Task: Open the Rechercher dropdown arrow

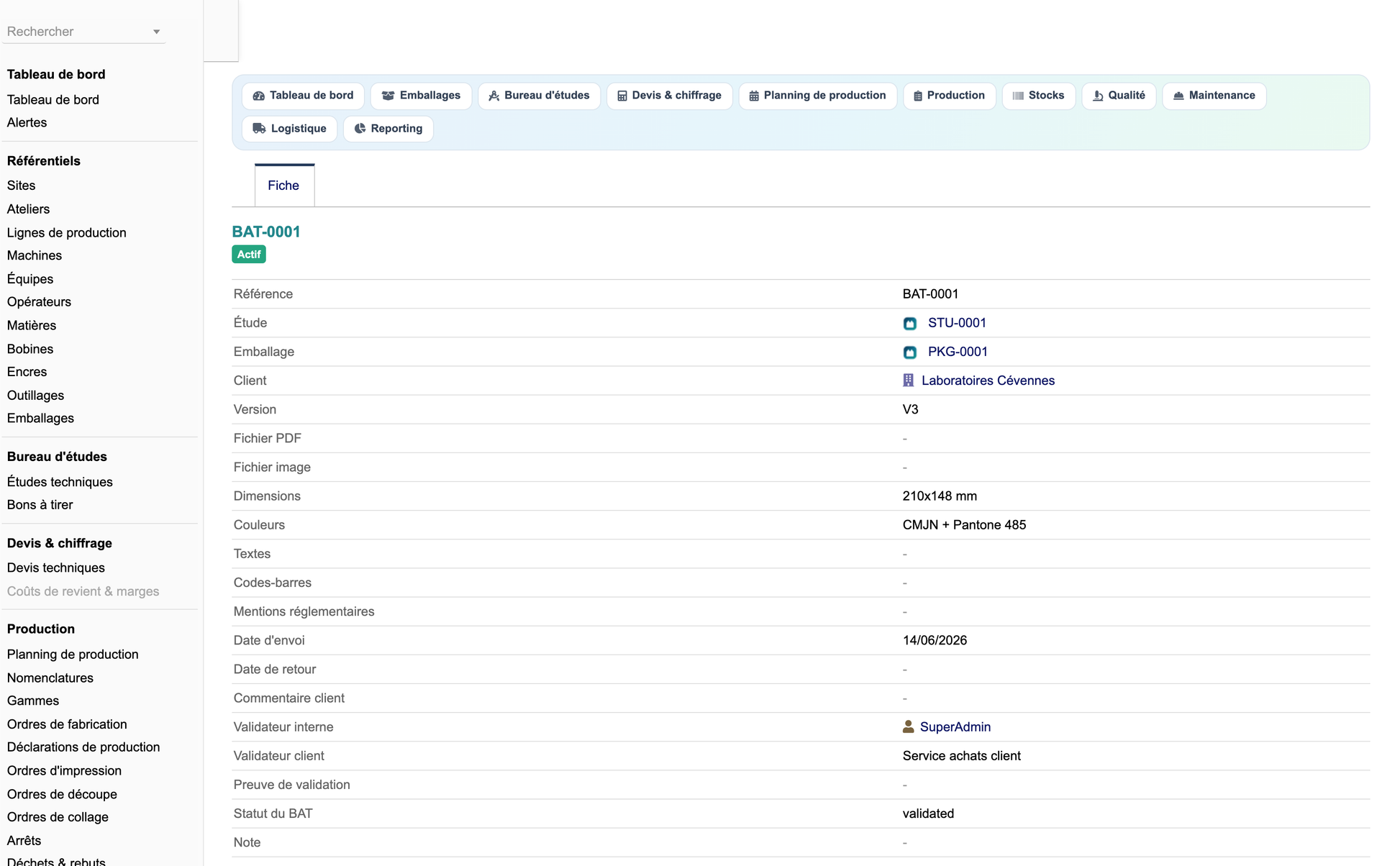Action: tap(156, 32)
